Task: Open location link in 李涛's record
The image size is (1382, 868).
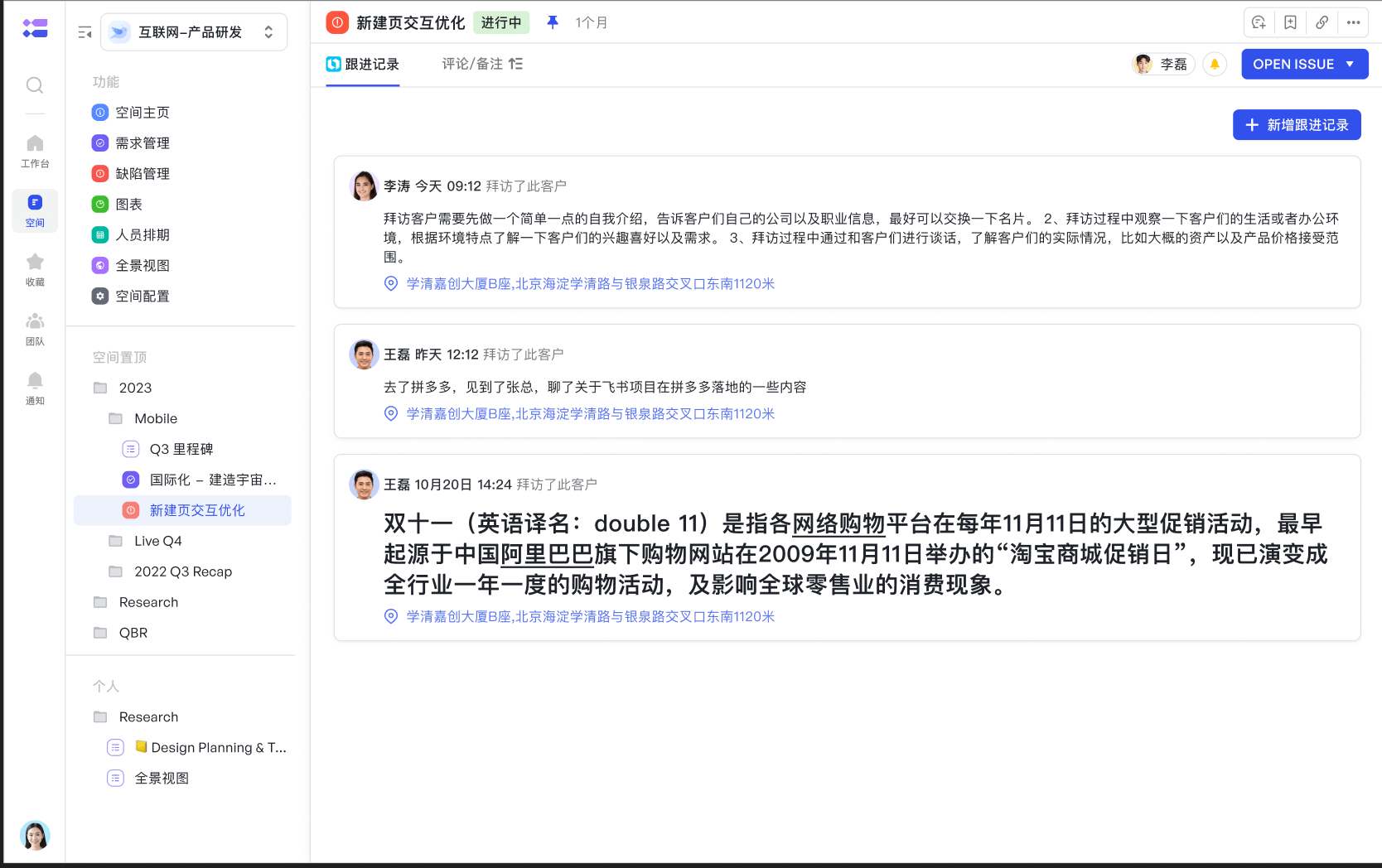Action: point(590,284)
